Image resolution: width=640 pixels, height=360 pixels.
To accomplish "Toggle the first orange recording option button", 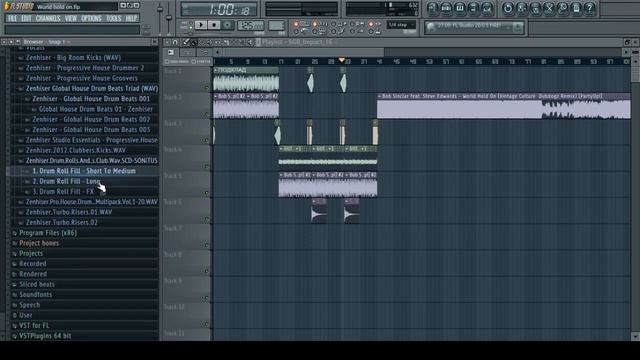I will (296, 24).
